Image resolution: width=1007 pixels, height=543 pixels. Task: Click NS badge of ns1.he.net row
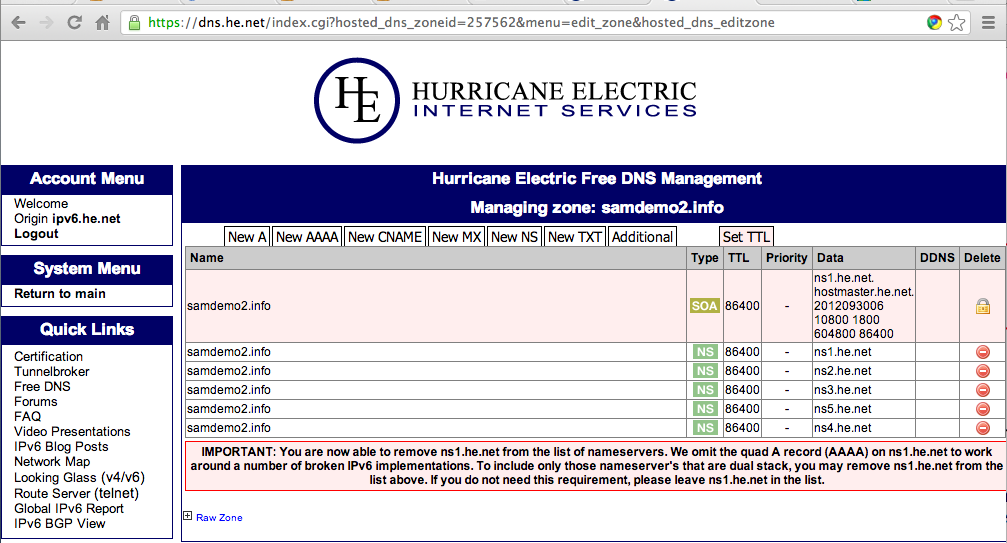click(x=705, y=352)
